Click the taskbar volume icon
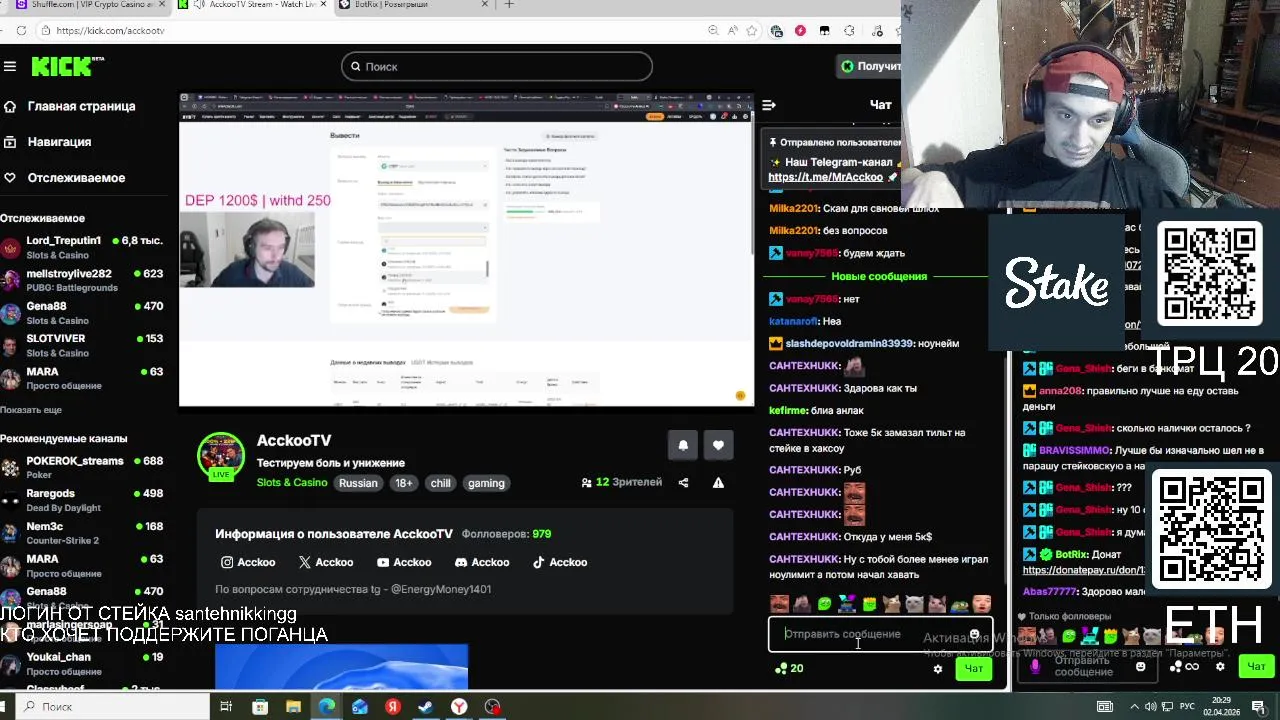 coord(1151,707)
